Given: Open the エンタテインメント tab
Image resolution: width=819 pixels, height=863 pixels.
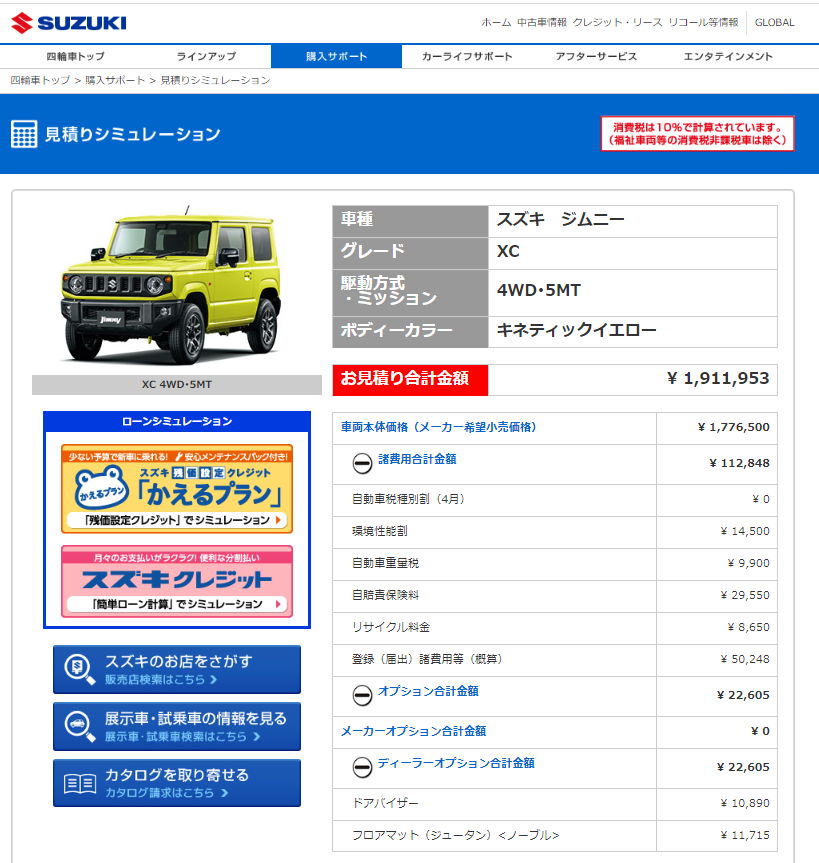Looking at the screenshot, I should point(728,56).
